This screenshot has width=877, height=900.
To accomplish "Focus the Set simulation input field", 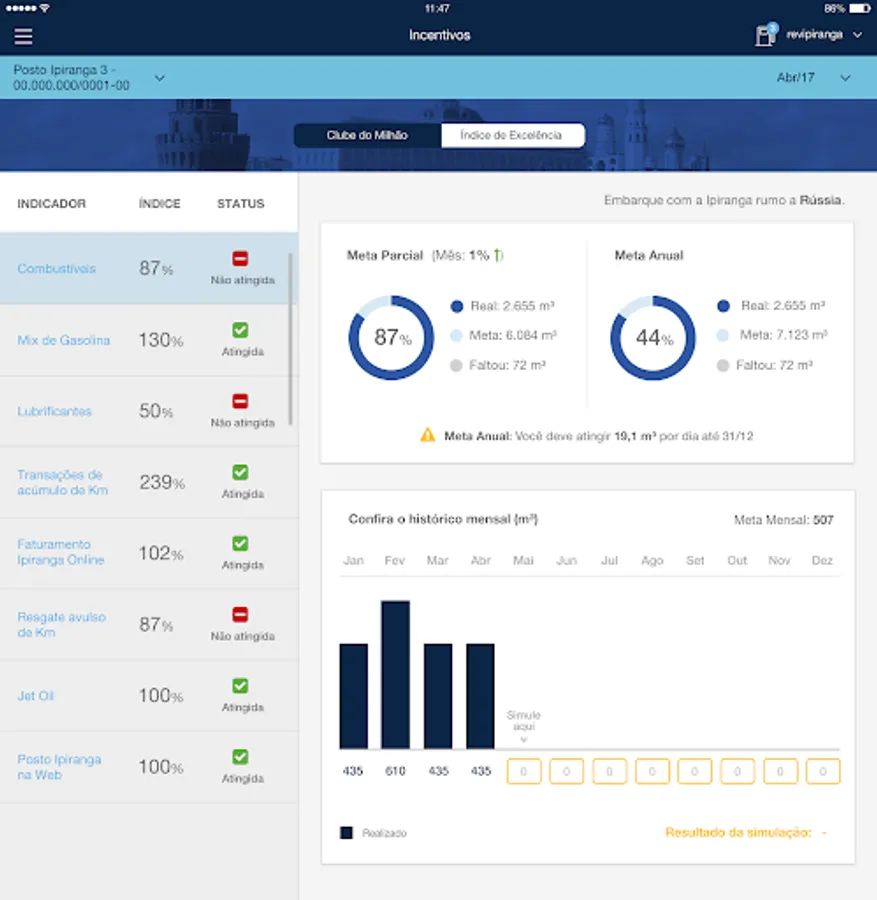I will pos(694,771).
